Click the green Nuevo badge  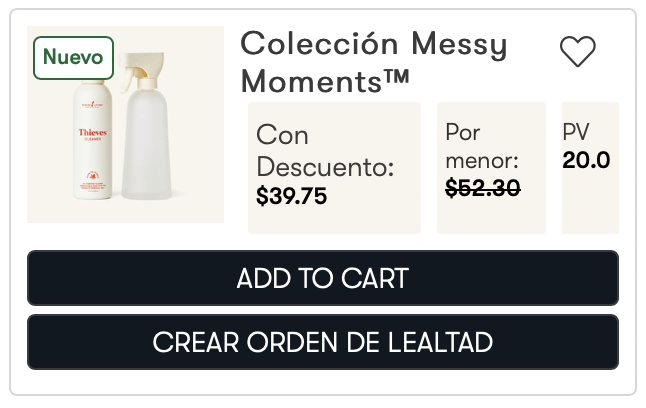click(x=74, y=57)
